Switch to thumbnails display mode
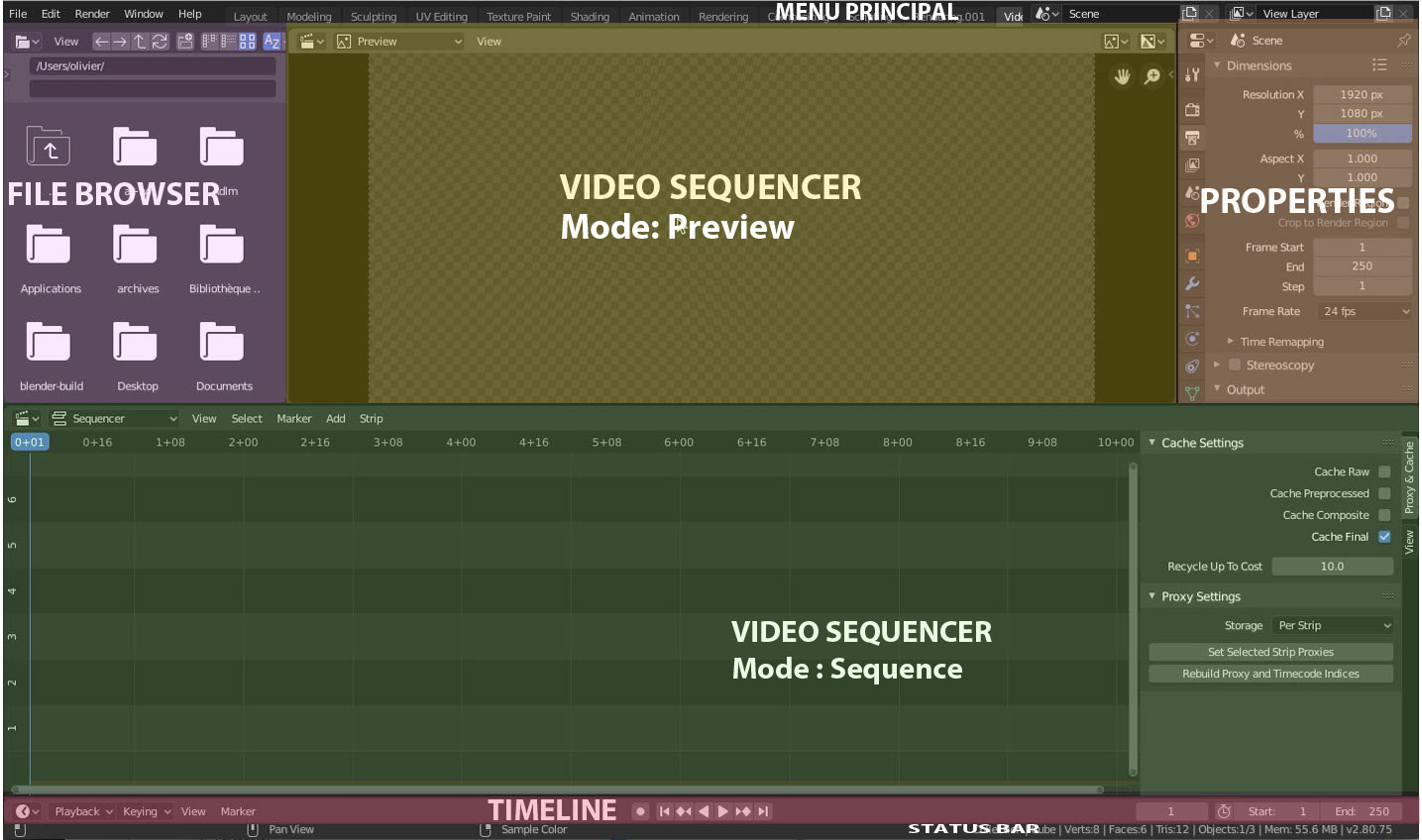 [x=247, y=42]
